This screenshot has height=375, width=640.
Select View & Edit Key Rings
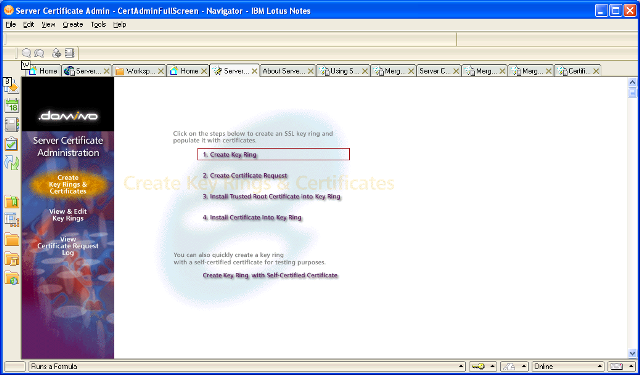tap(68, 215)
